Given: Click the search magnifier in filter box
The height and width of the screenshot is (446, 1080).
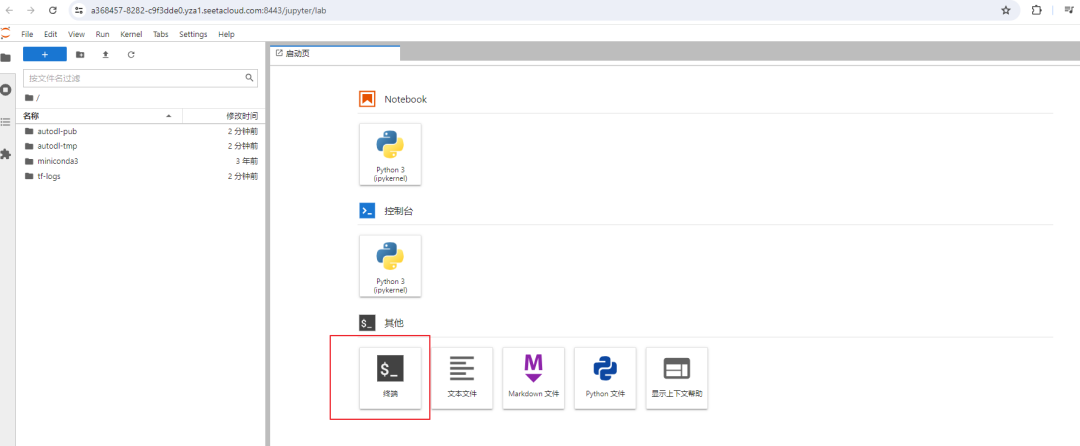Looking at the screenshot, I should point(250,78).
